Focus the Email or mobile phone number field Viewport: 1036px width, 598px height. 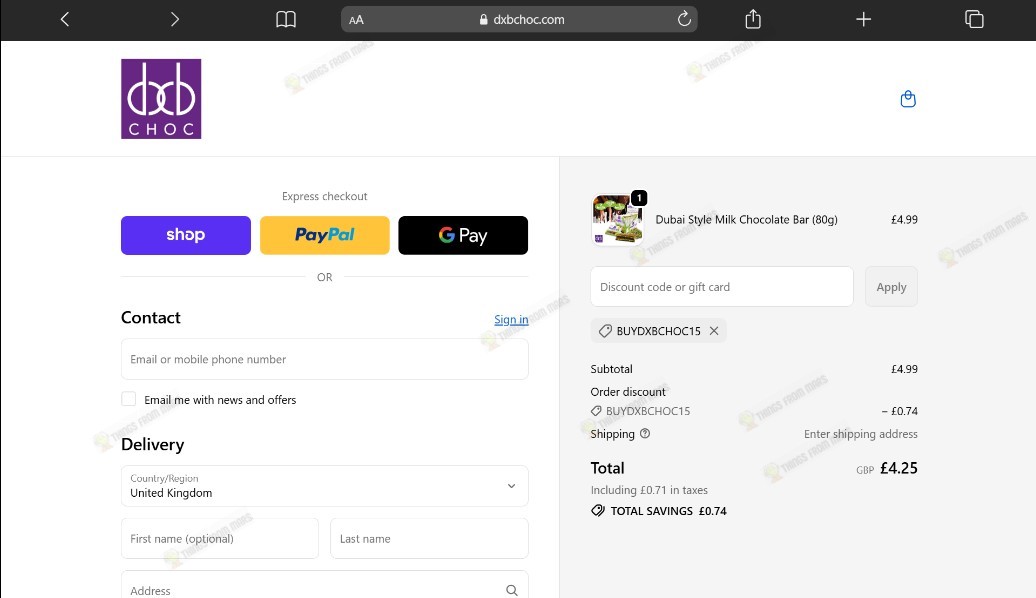(x=324, y=359)
